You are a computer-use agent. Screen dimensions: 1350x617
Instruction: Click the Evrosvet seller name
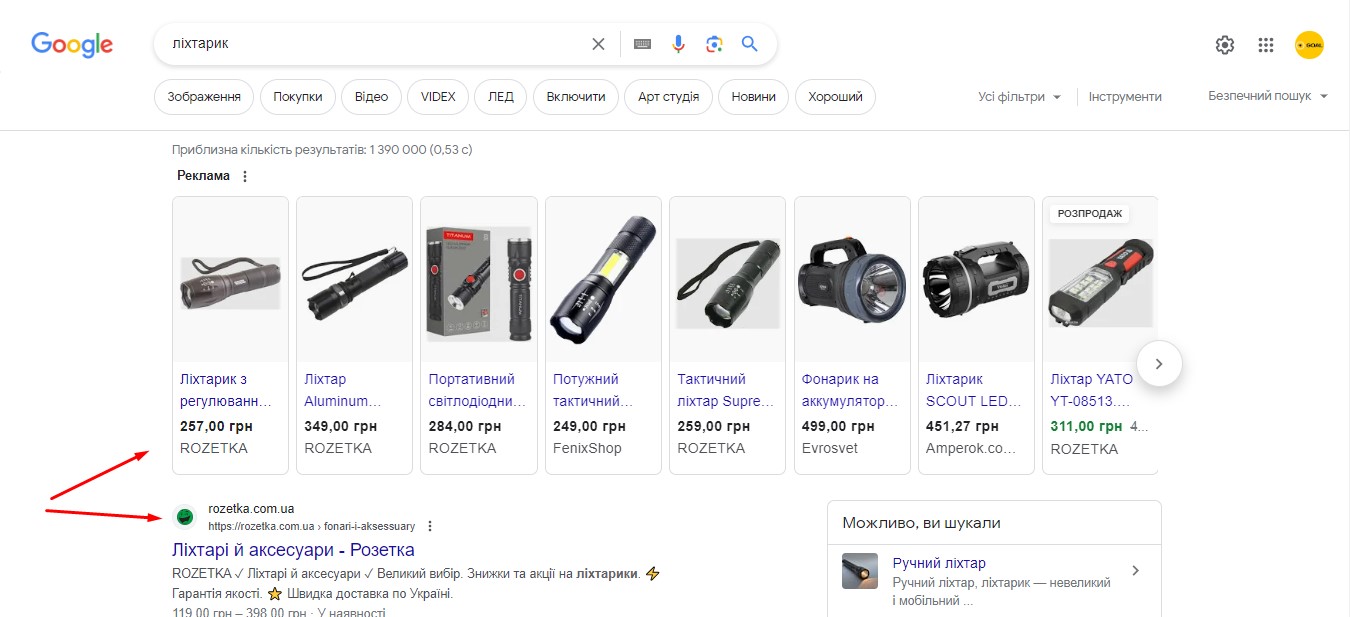pyautogui.click(x=830, y=448)
